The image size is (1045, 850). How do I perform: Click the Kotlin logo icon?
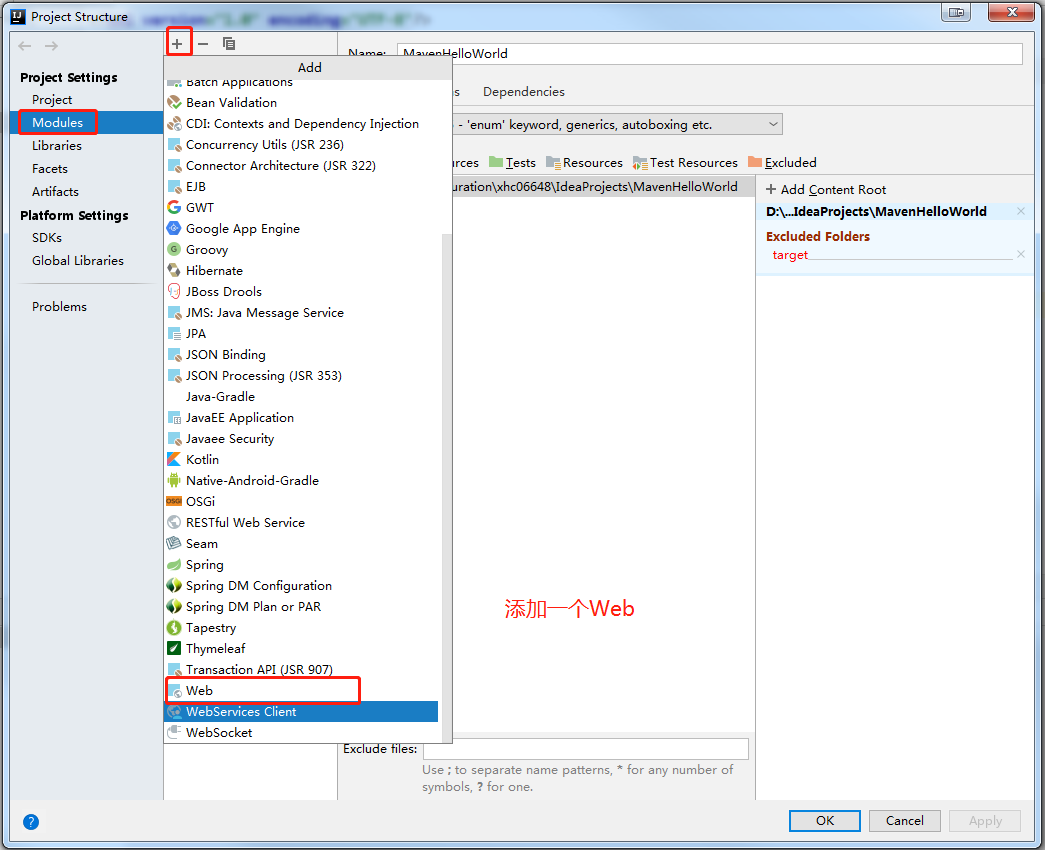point(174,459)
